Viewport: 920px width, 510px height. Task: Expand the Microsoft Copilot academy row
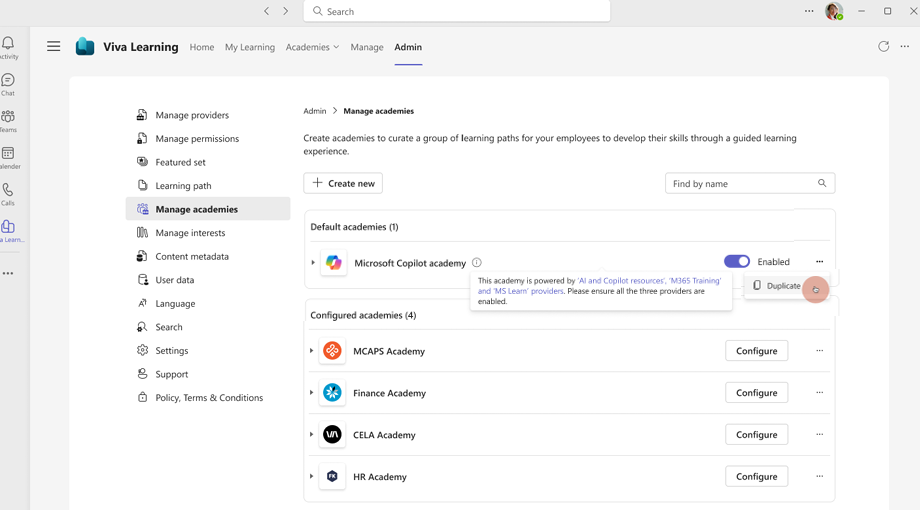tap(313, 263)
